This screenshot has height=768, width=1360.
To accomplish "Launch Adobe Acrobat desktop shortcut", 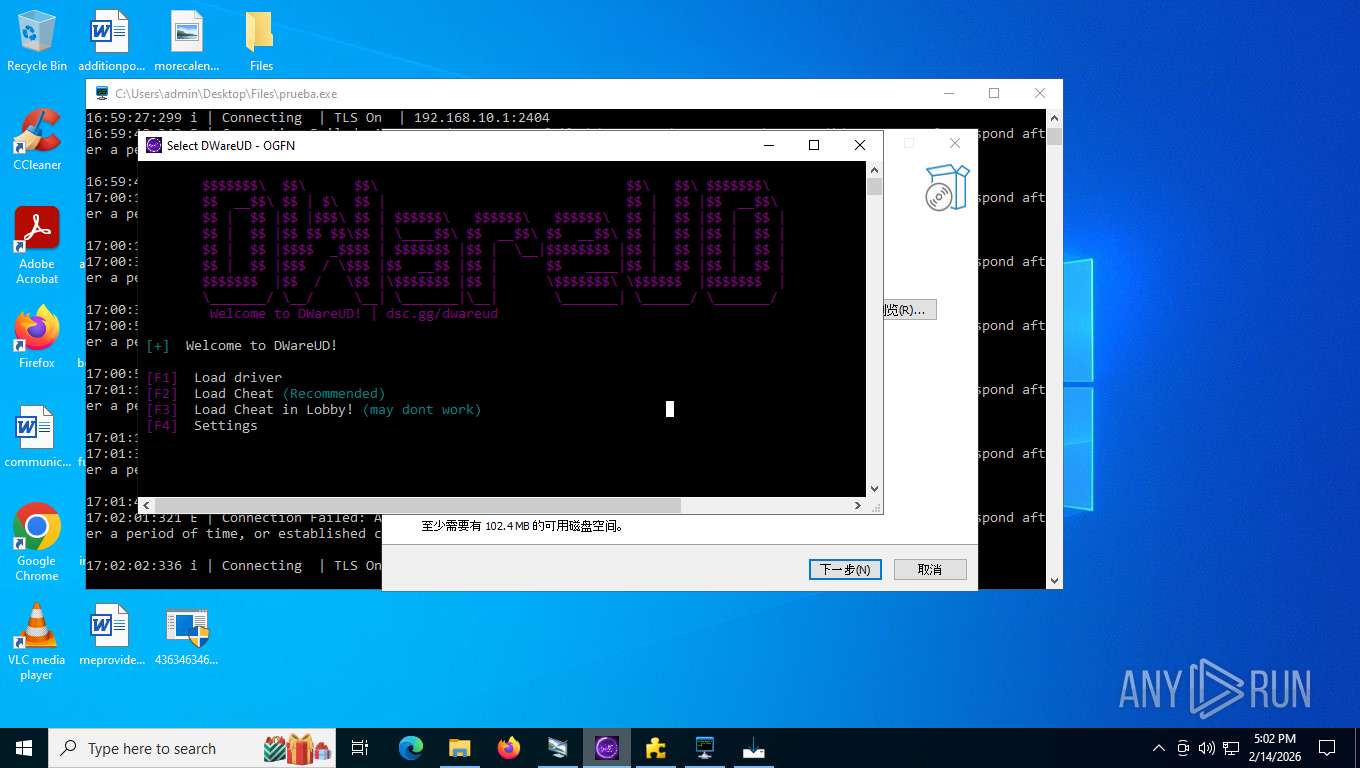I will 37,245.
